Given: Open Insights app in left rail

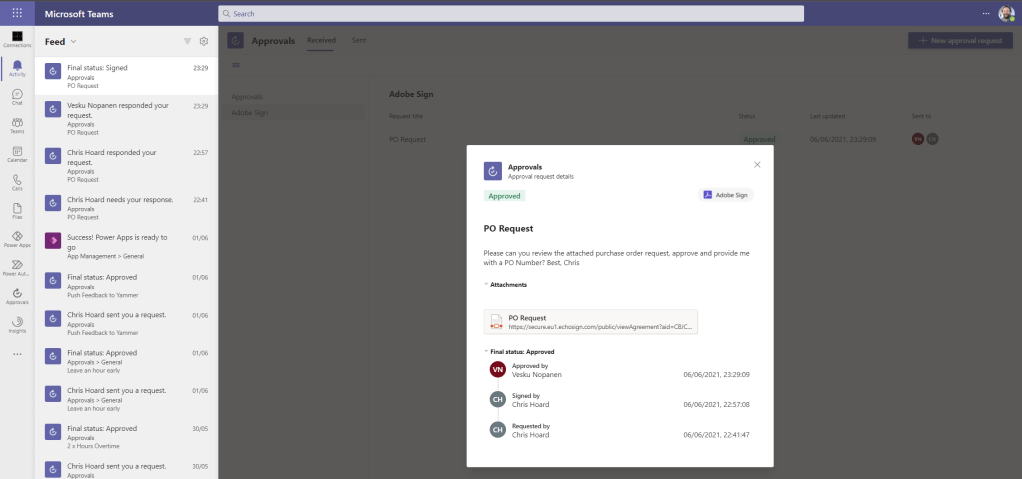Looking at the screenshot, I should (17, 323).
